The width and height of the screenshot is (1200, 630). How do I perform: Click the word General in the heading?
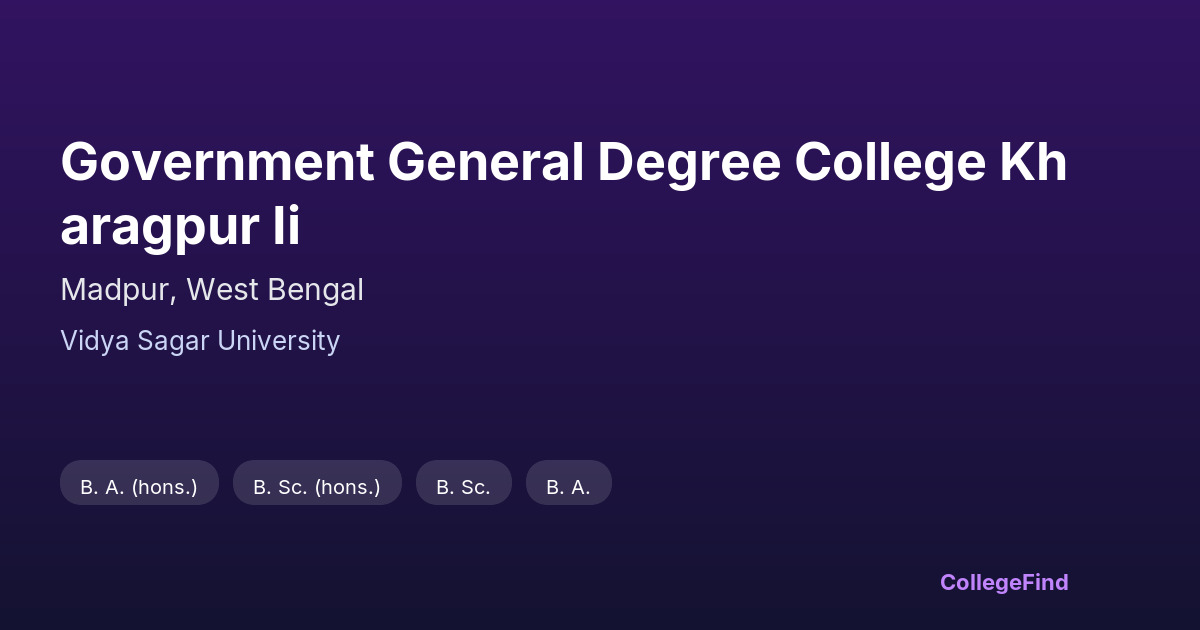tap(485, 163)
